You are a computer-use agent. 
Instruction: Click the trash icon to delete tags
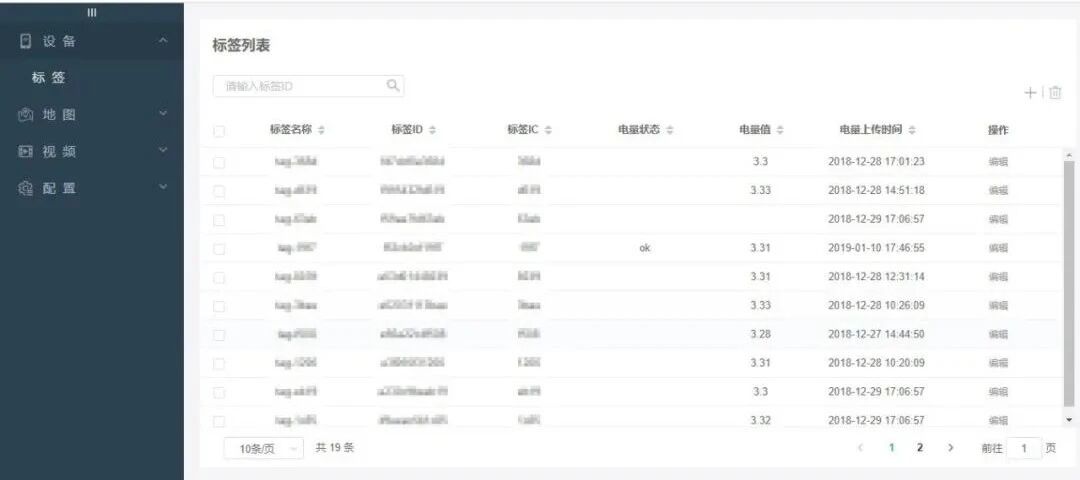coord(1055,93)
